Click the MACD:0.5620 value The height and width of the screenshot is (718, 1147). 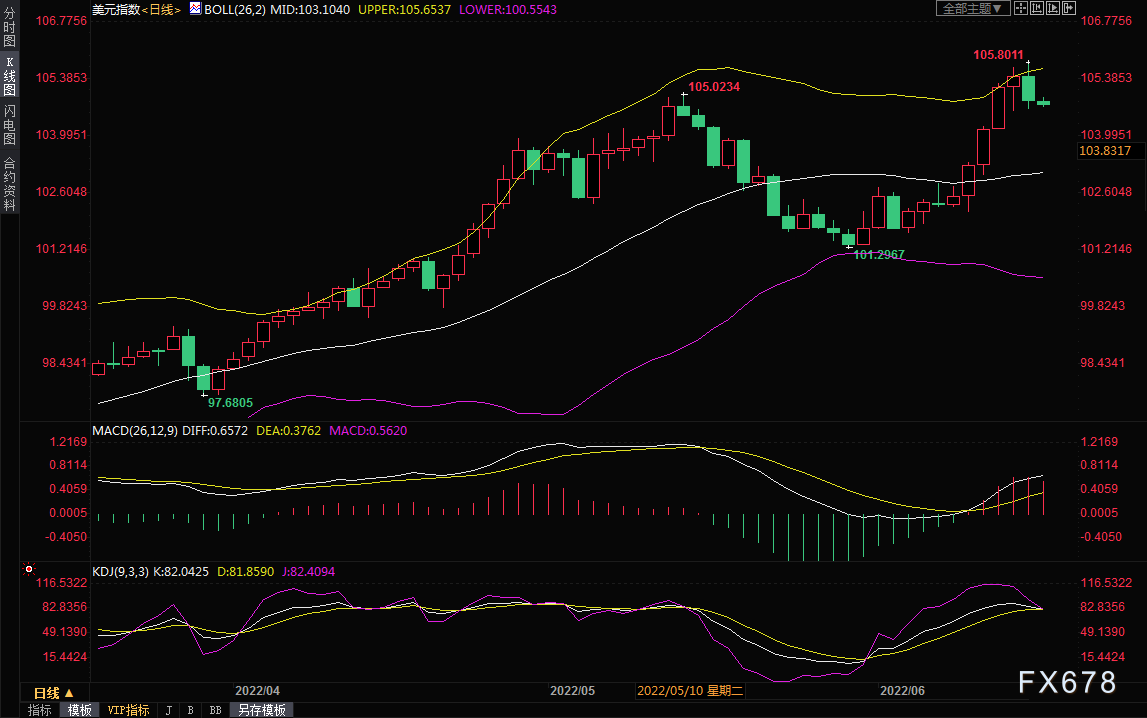368,431
